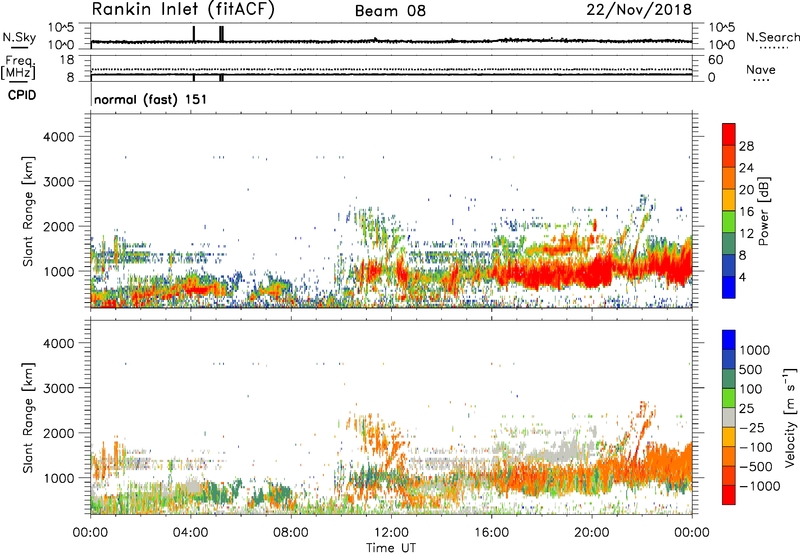Click the 'Slant Range [km]' label of Power panel
Viewport: 800px width, 554px height.
point(28,211)
